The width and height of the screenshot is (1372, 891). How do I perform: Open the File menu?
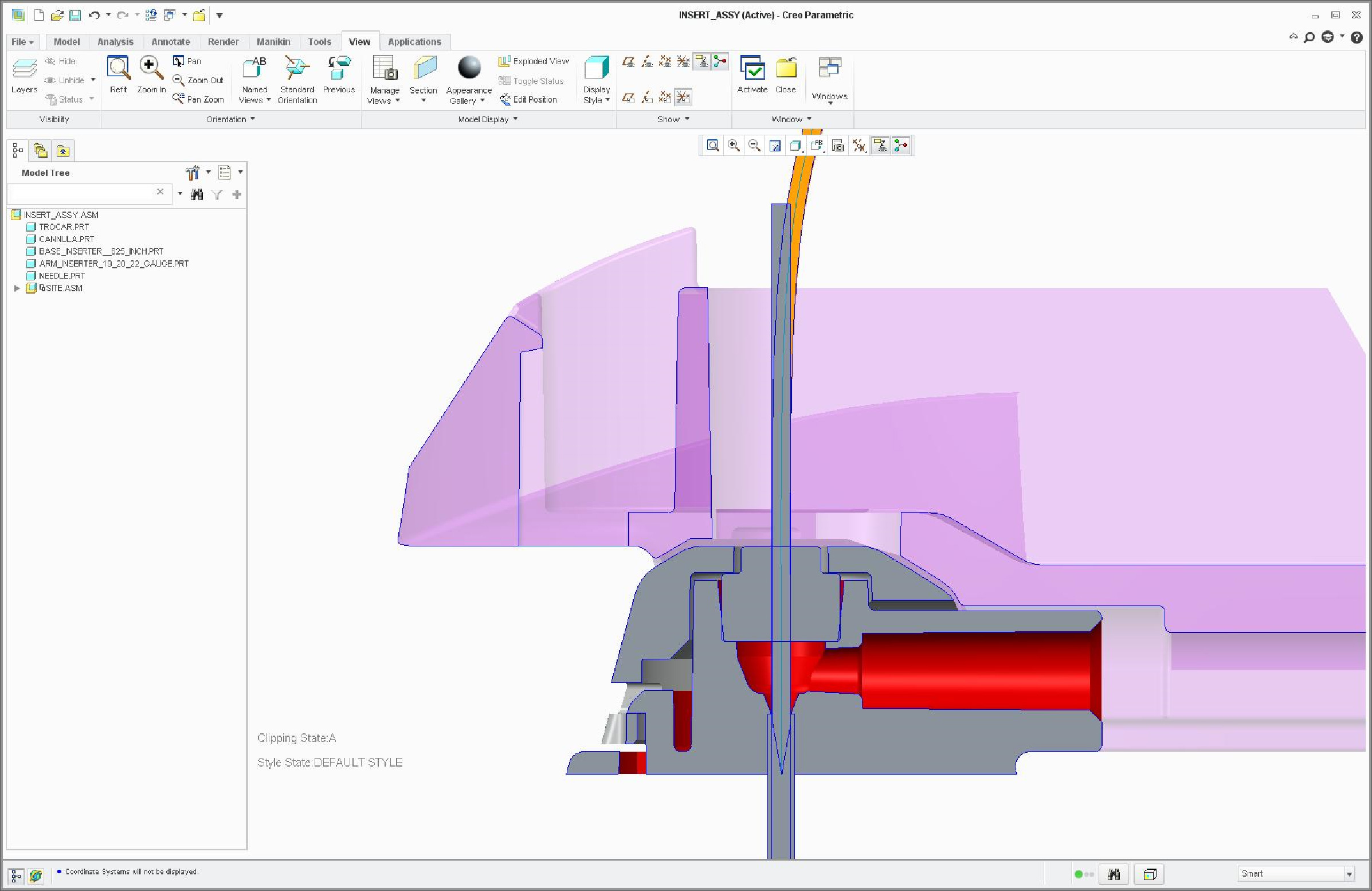tap(22, 42)
